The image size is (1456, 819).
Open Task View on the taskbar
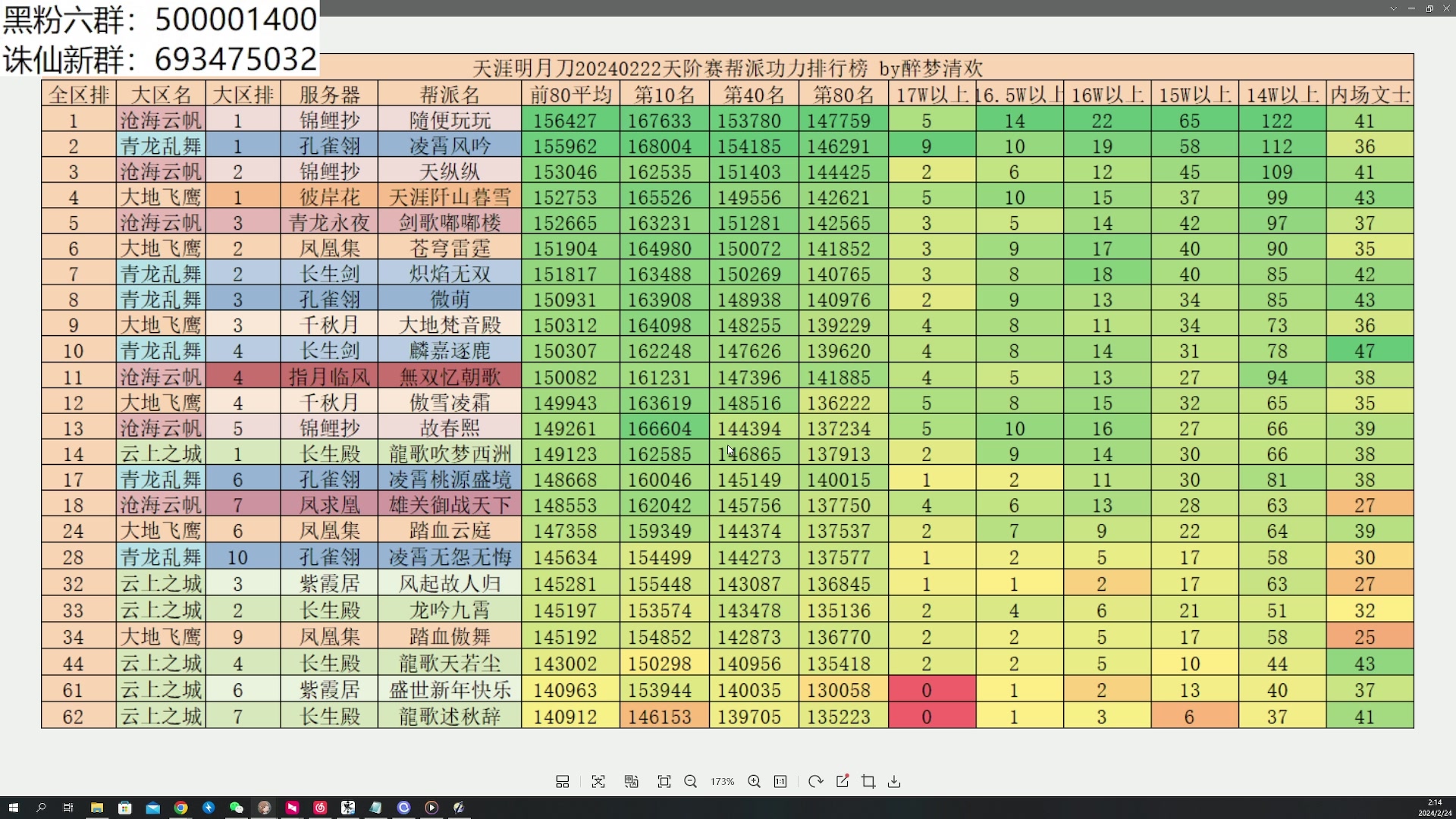(68, 808)
